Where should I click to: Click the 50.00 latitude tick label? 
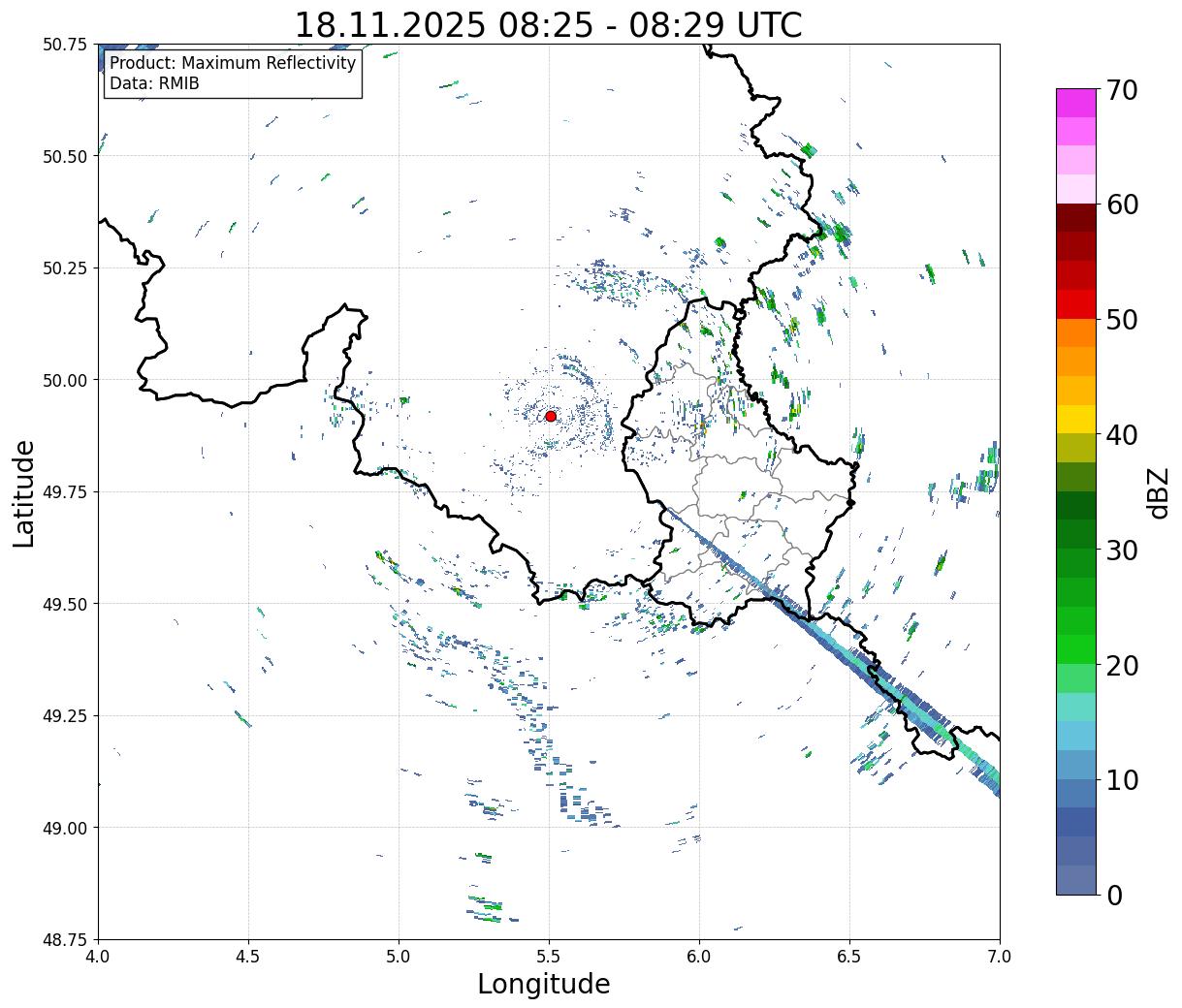coord(65,380)
